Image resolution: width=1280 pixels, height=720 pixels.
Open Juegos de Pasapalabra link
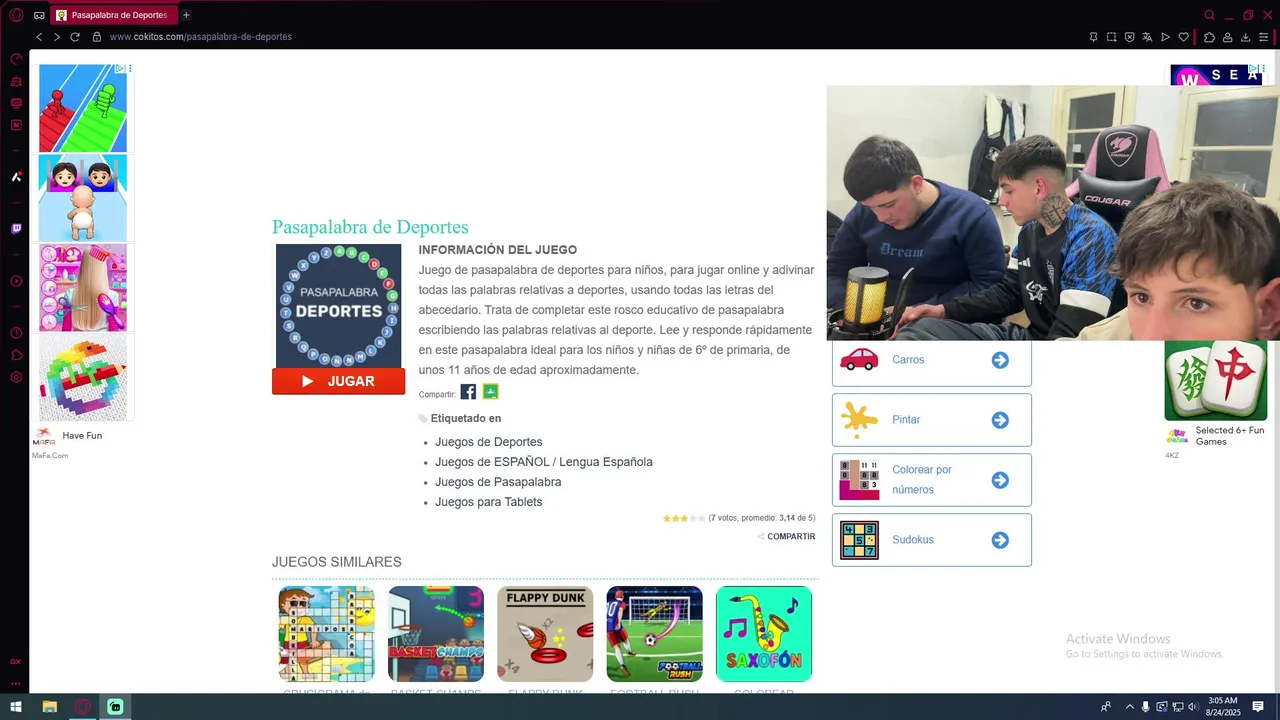pyautogui.click(x=498, y=482)
